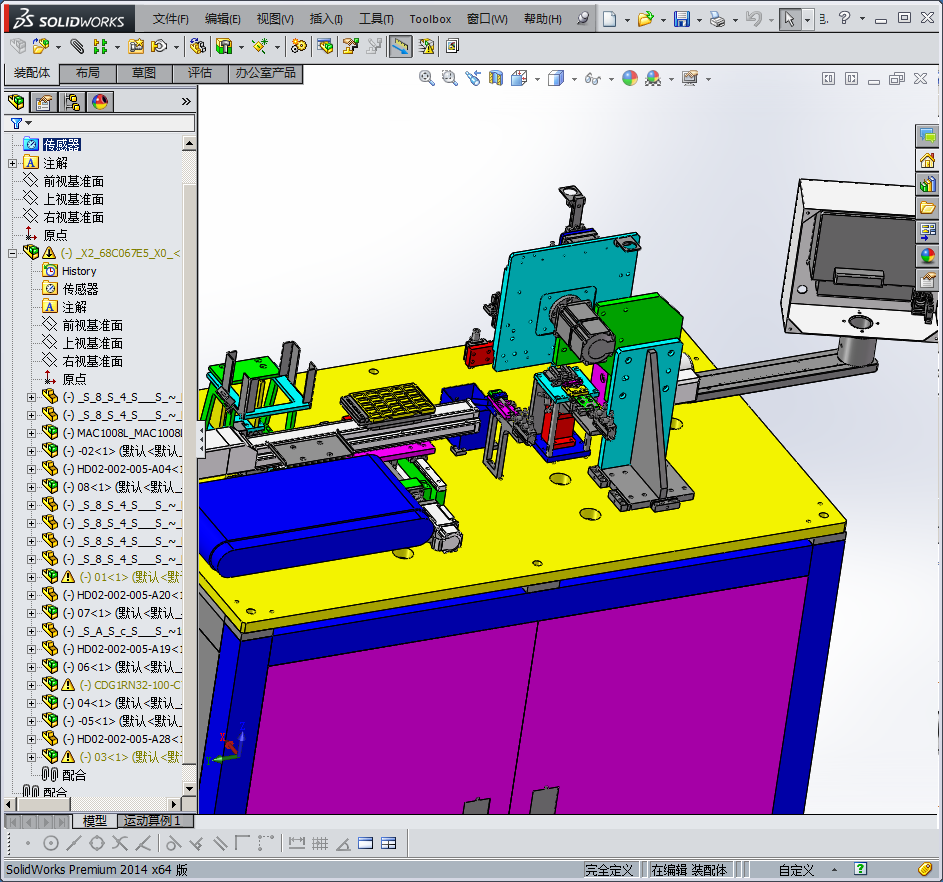
Task: Open the PropertyManager tab icon
Action: tap(44, 102)
